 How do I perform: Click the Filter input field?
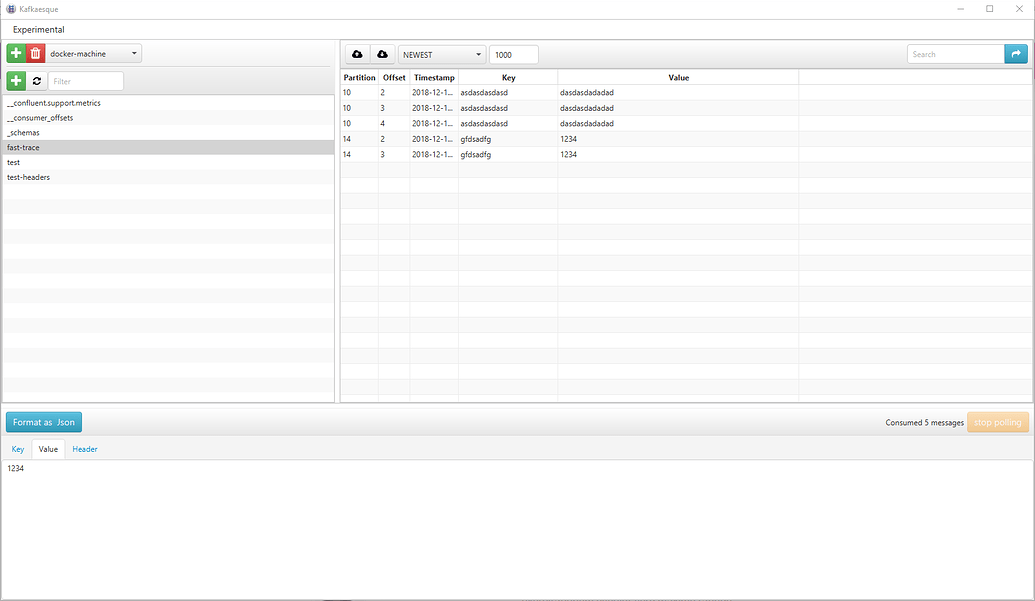point(85,80)
